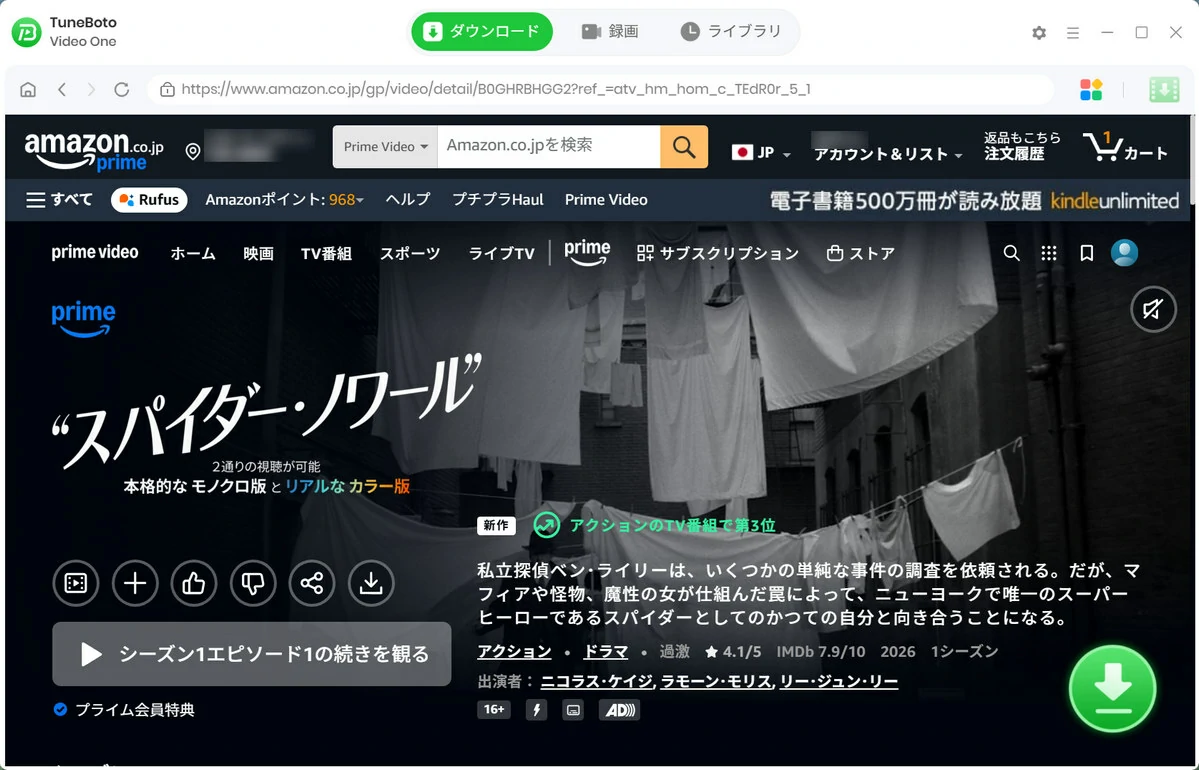Click the prime logo in video nav
The image size is (1199, 770).
(587, 252)
